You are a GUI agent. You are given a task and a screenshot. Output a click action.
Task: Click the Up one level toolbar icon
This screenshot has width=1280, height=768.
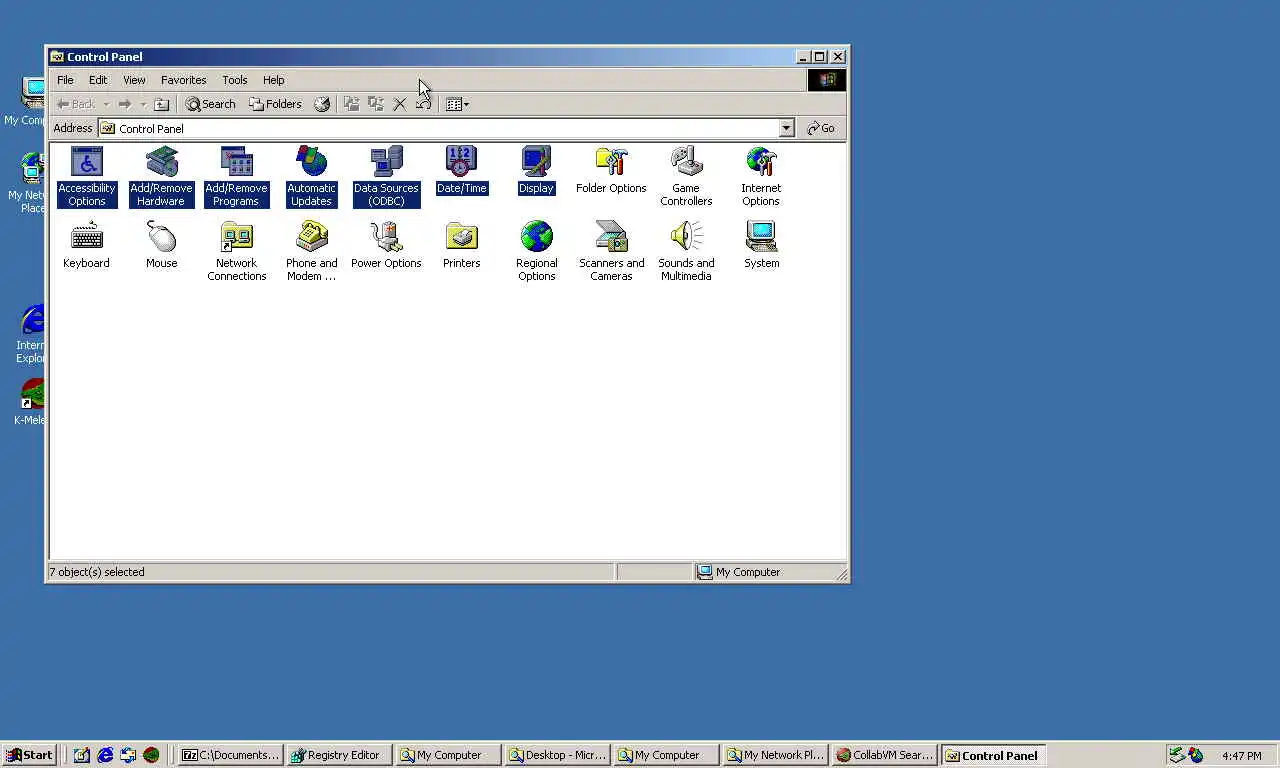pyautogui.click(x=161, y=104)
